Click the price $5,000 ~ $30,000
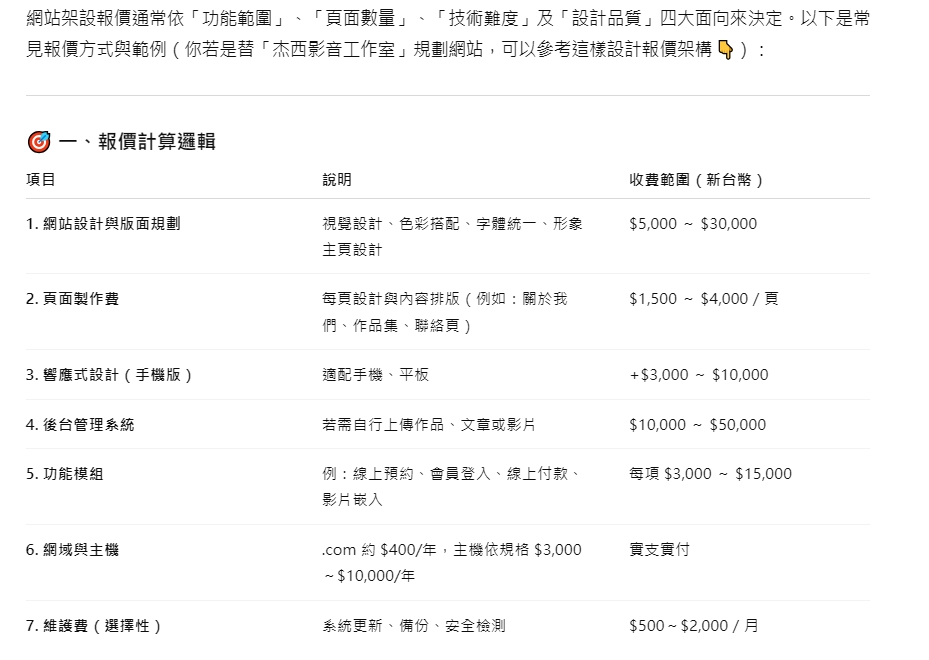Image resolution: width=929 pixels, height=660 pixels. coord(693,224)
